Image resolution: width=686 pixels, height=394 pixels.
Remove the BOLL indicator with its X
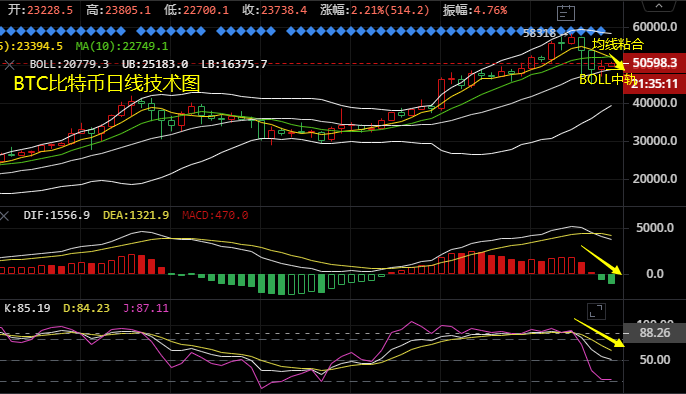(x=9, y=65)
